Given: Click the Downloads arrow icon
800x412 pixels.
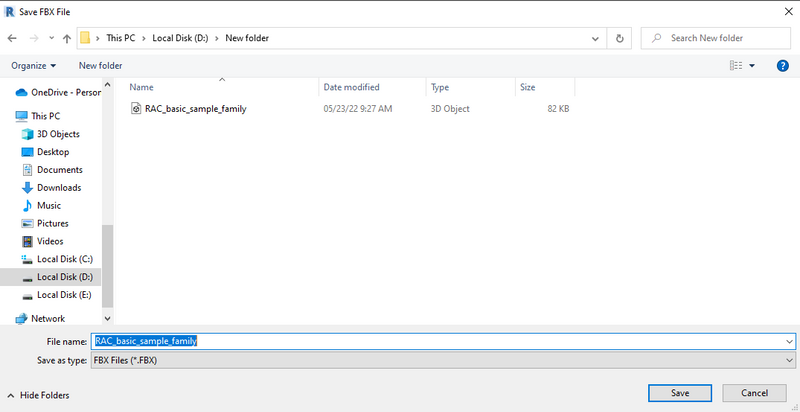Looking at the screenshot, I should pos(27,188).
